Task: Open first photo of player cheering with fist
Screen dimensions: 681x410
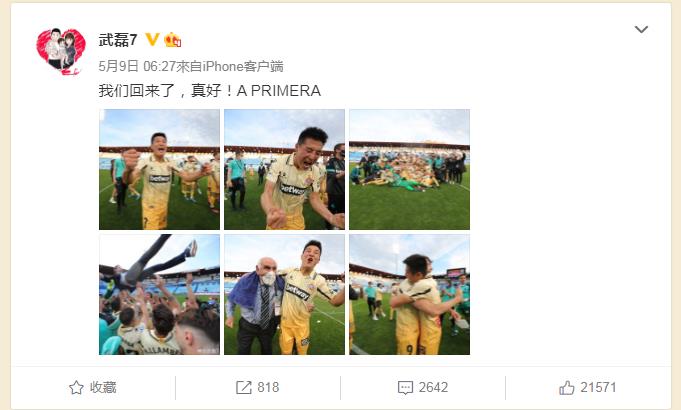Action: point(159,169)
